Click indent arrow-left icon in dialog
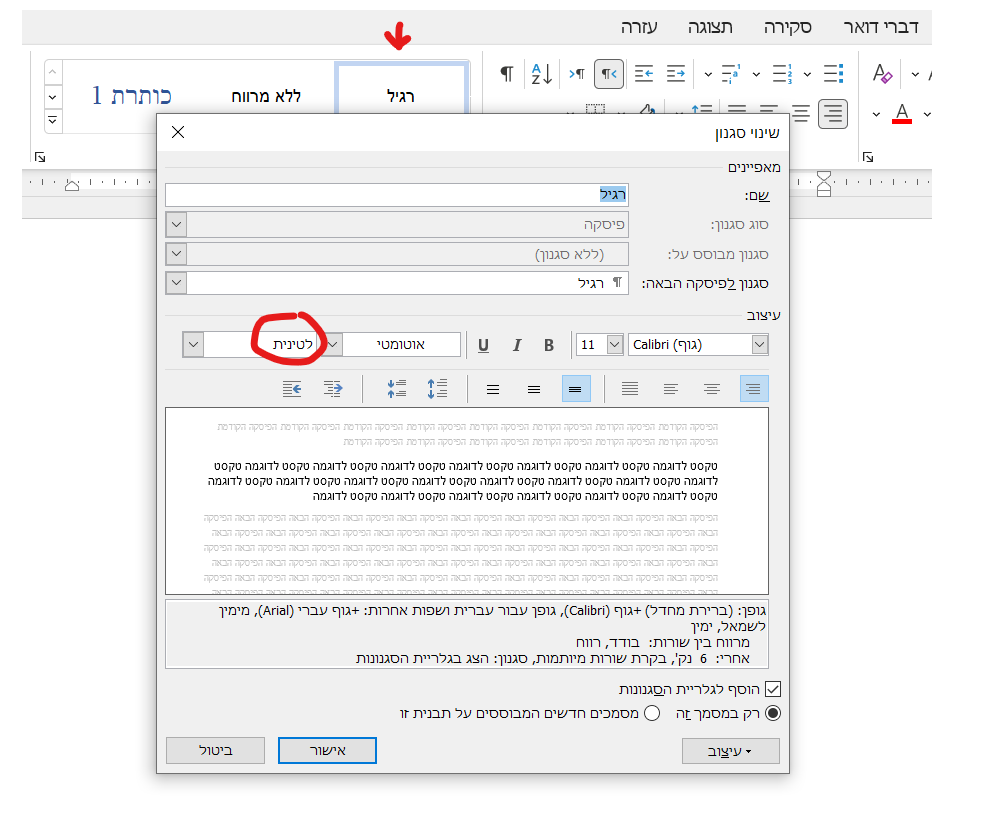The width and height of the screenshot is (988, 819). click(292, 389)
